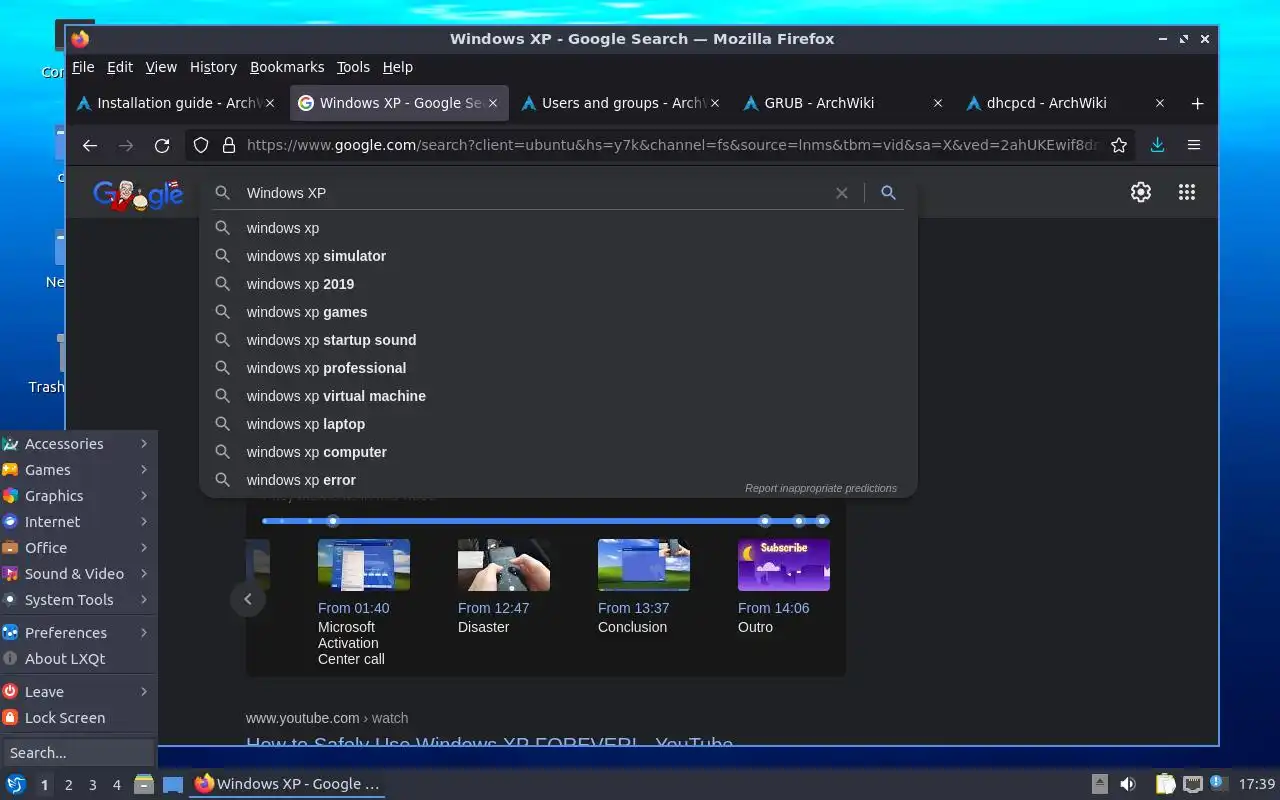This screenshot has height=800, width=1280.
Task: Close the dhcpcd - ArchWiki tab
Action: (x=1160, y=103)
